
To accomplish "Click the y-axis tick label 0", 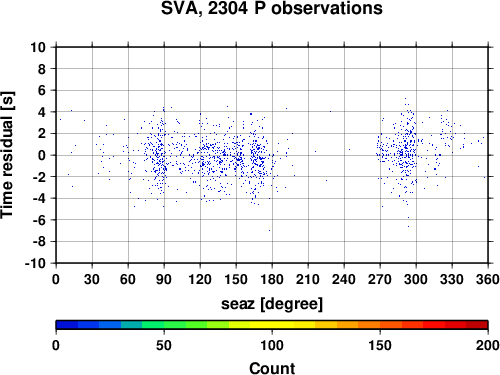I will pyautogui.click(x=42, y=155).
